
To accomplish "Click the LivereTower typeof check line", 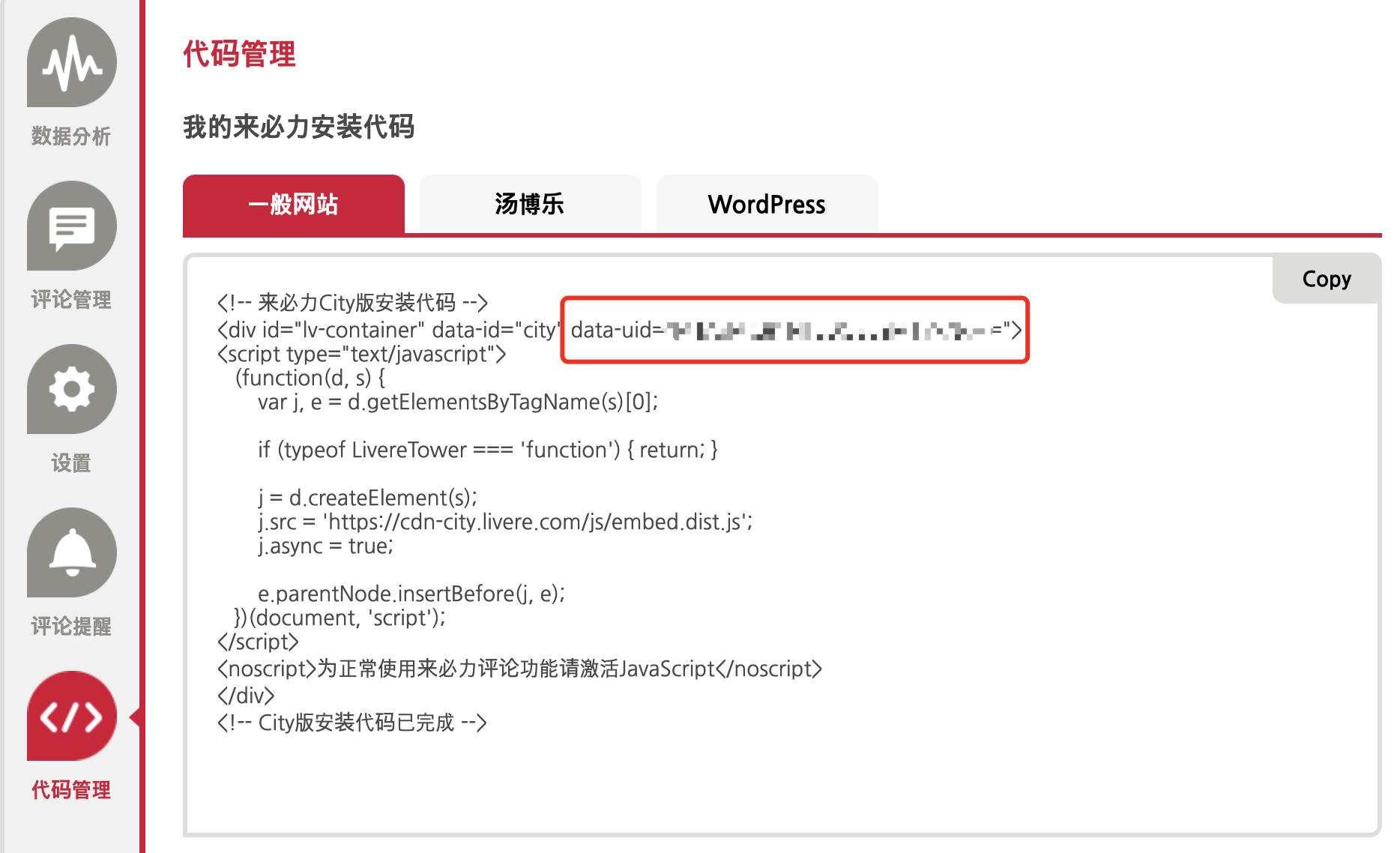I will 488,450.
